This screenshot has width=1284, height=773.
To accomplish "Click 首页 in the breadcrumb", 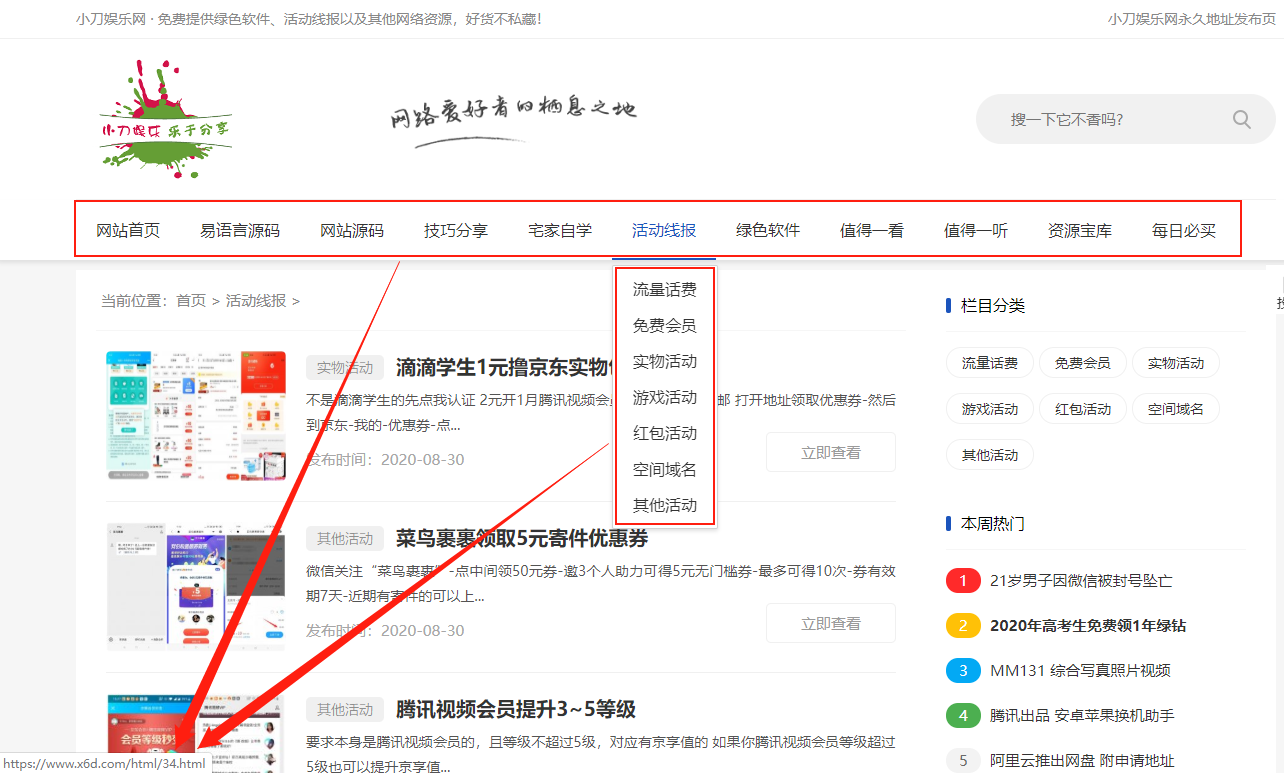I will click(x=191, y=301).
